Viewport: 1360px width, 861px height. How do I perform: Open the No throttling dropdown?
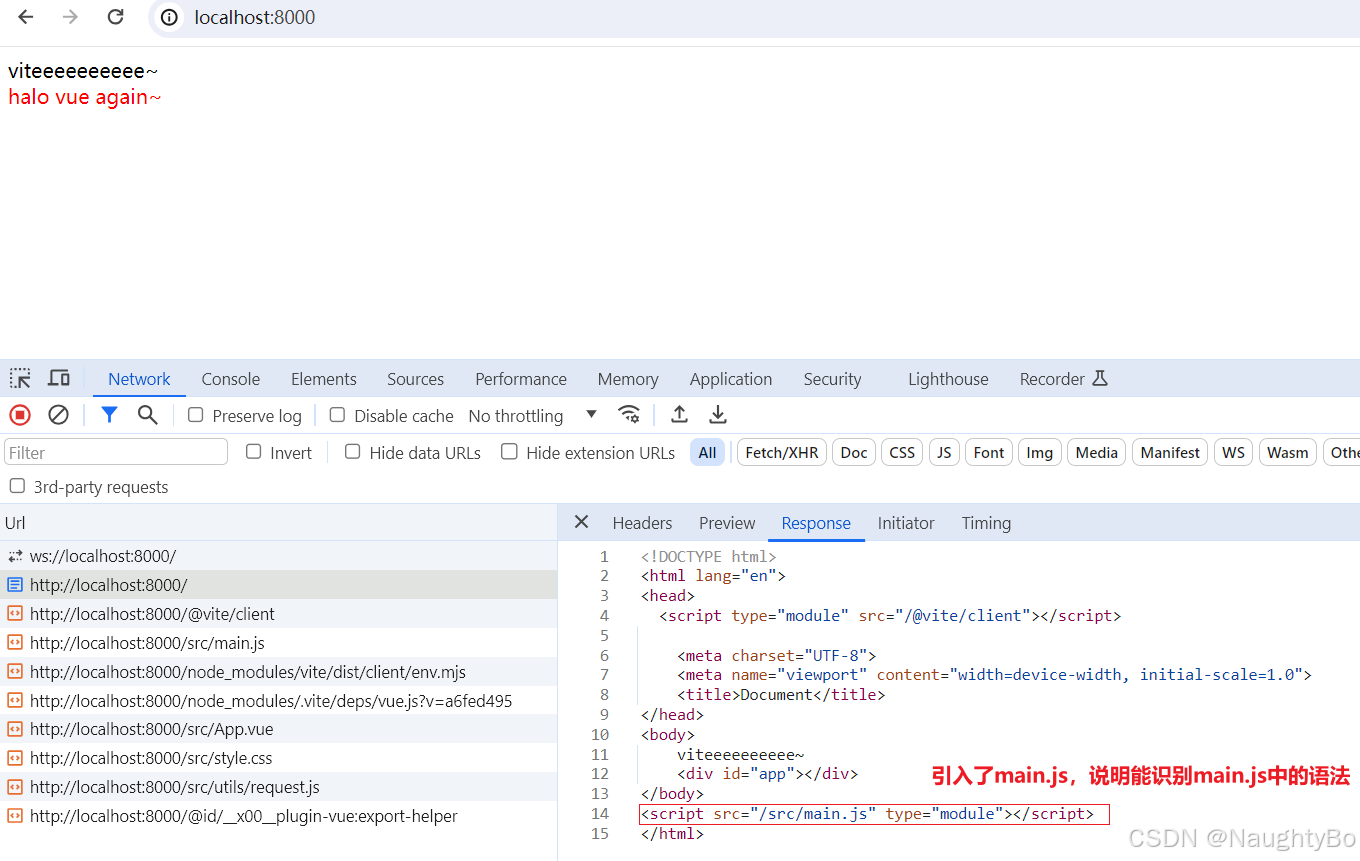pyautogui.click(x=533, y=415)
